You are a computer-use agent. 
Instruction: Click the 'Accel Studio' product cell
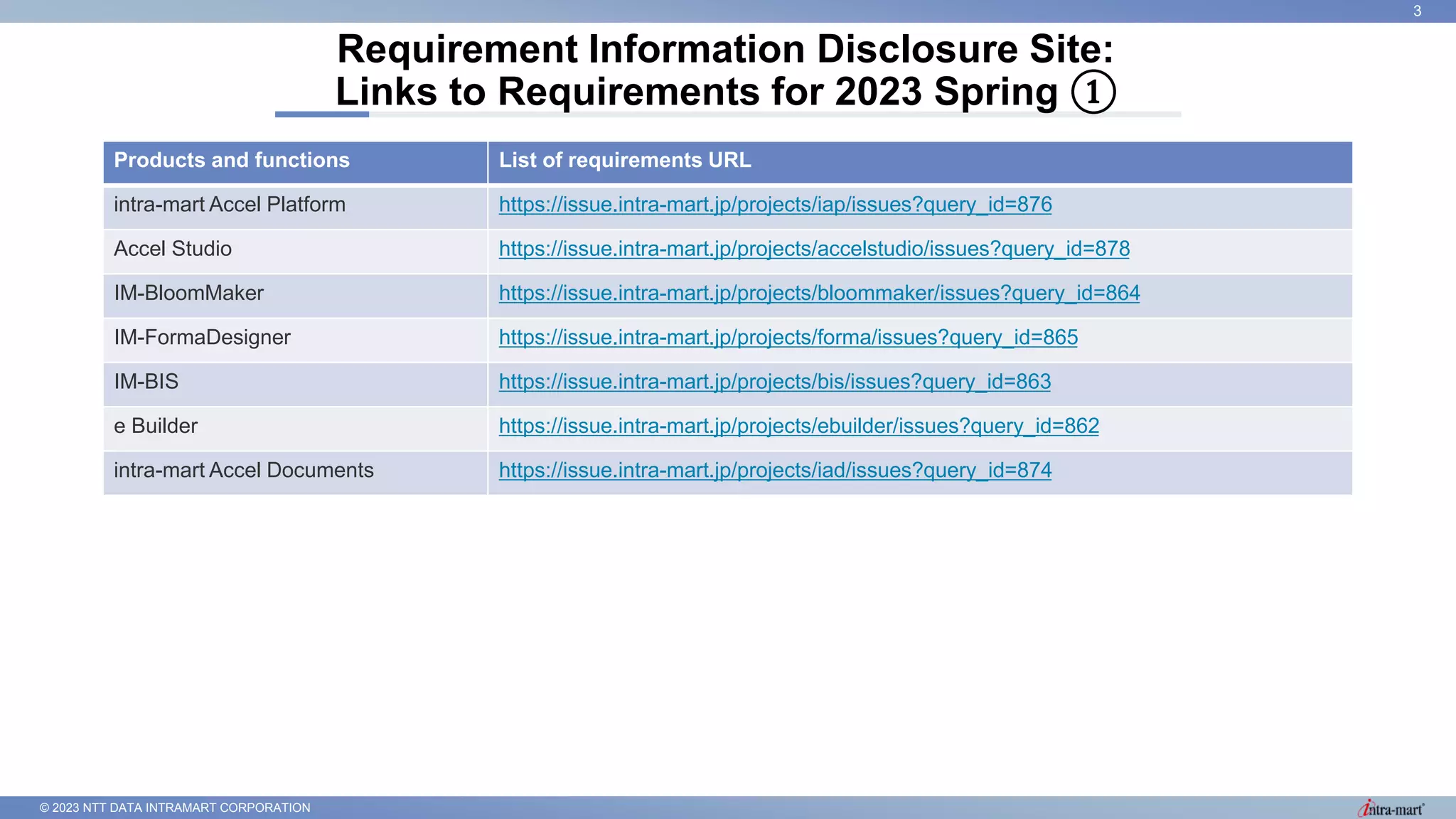pyautogui.click(x=295, y=251)
